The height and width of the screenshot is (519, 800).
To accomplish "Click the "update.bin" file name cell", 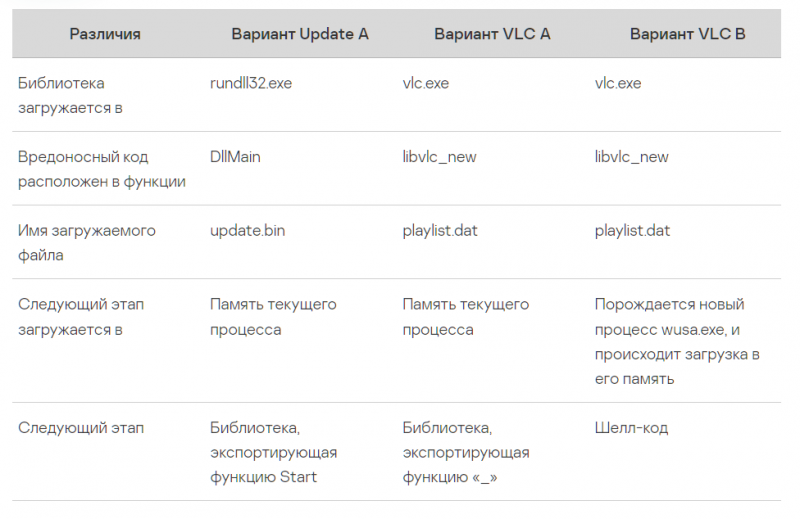I will click(x=247, y=231).
